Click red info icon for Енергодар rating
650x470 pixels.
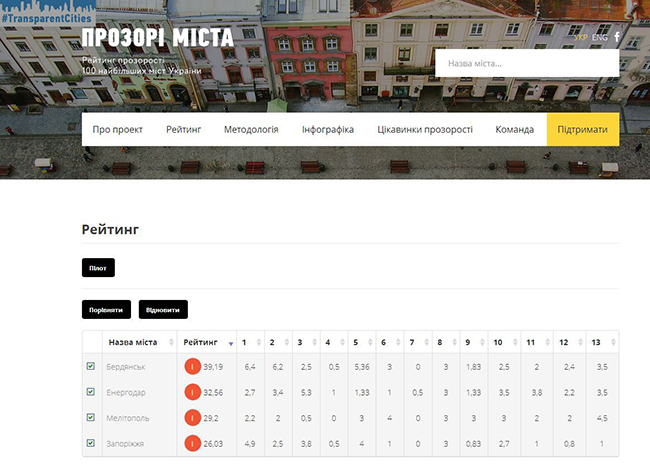click(x=192, y=392)
